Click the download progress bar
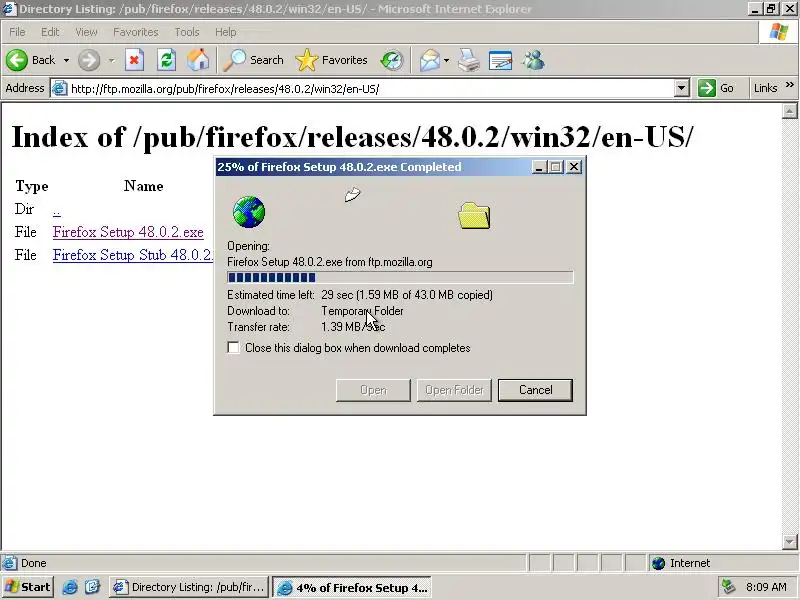 pos(400,278)
